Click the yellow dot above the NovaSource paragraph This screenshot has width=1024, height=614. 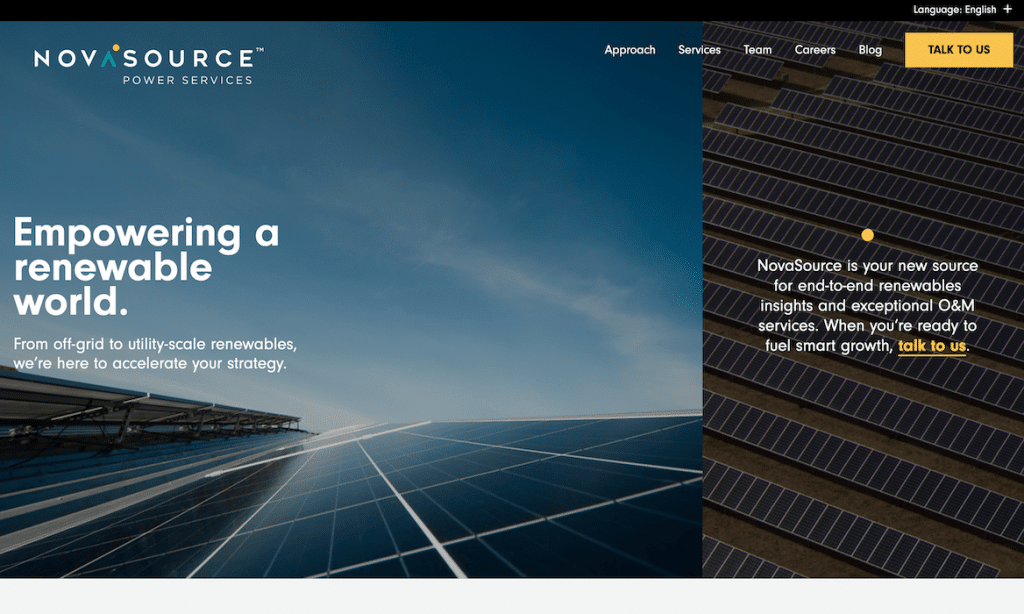pos(867,235)
